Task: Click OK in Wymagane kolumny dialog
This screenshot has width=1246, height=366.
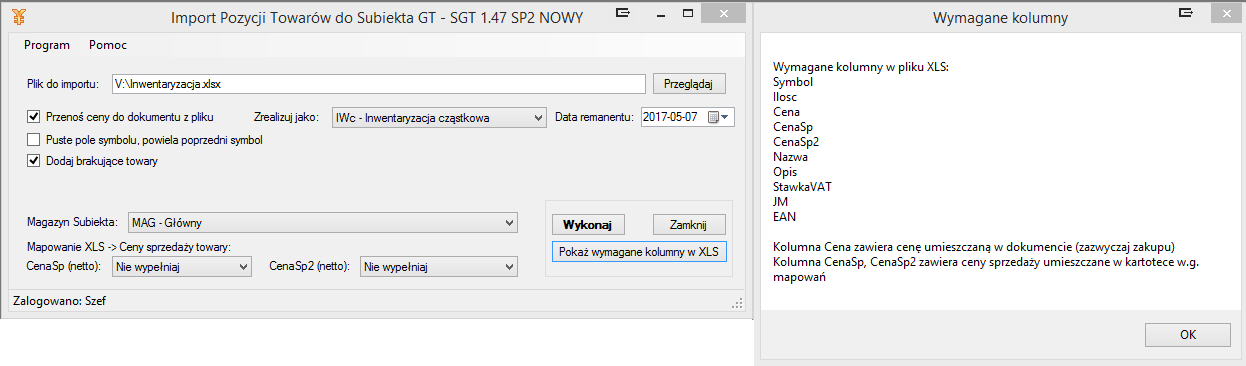Action: pos(1188,335)
